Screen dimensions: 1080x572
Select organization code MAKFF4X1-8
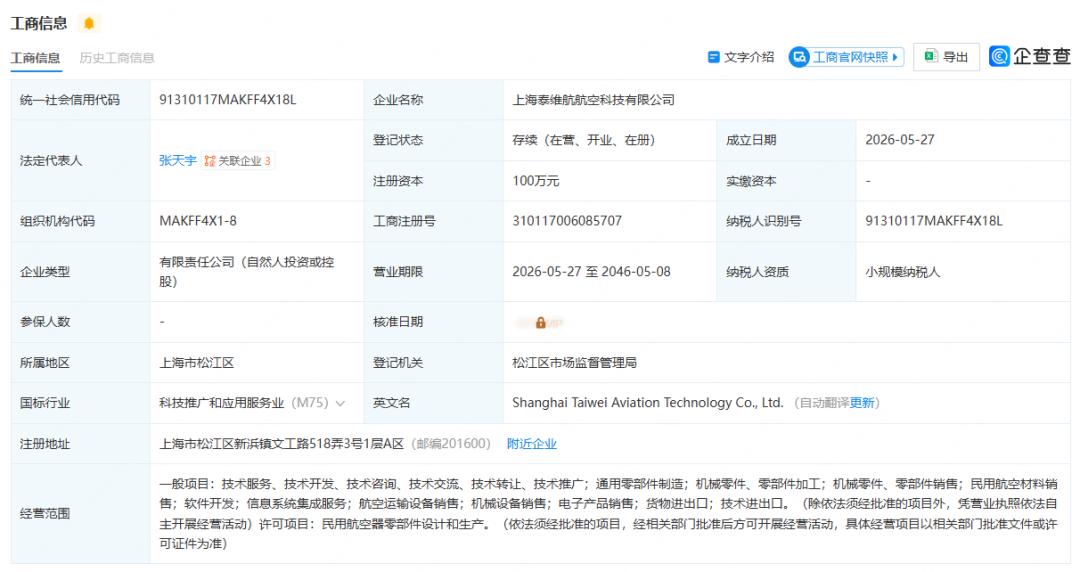[x=198, y=221]
